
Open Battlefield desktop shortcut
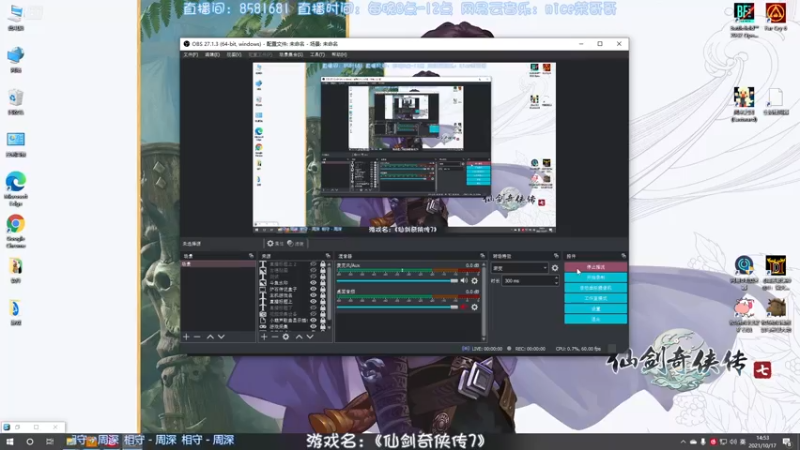[x=744, y=20]
